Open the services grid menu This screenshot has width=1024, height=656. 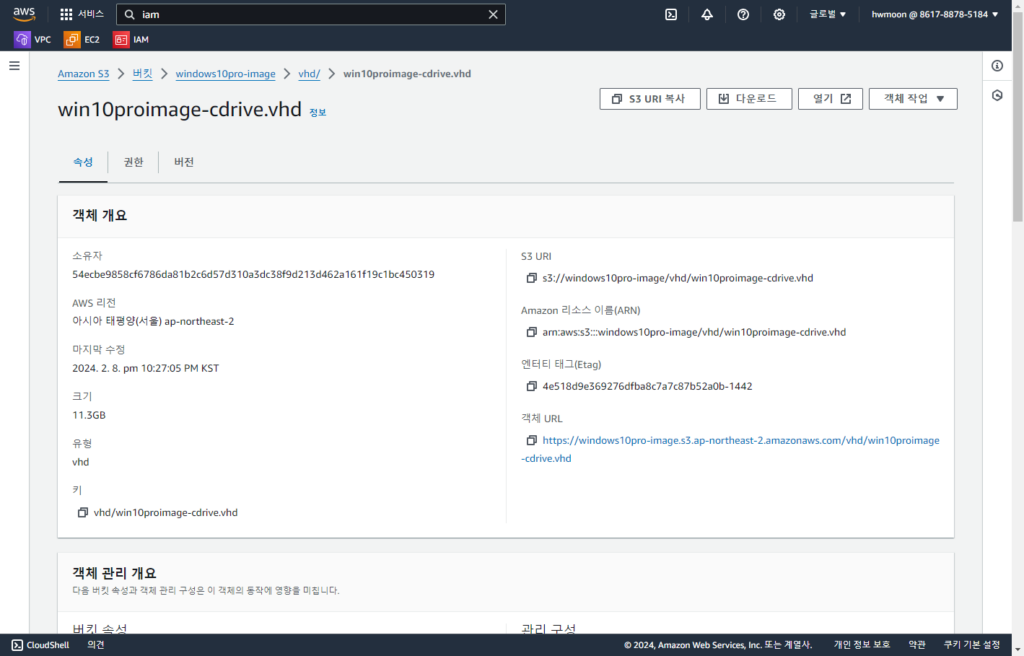[82, 14]
